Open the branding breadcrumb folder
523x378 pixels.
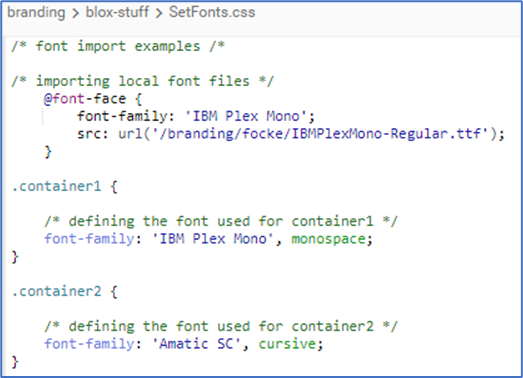36,12
